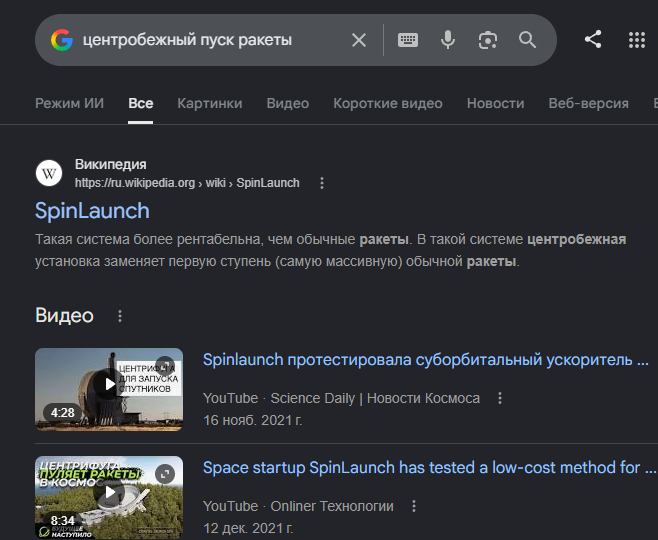The height and width of the screenshot is (540, 658).
Task: Open 'Space startup SpinLaunch has tested' video link
Action: (x=429, y=467)
